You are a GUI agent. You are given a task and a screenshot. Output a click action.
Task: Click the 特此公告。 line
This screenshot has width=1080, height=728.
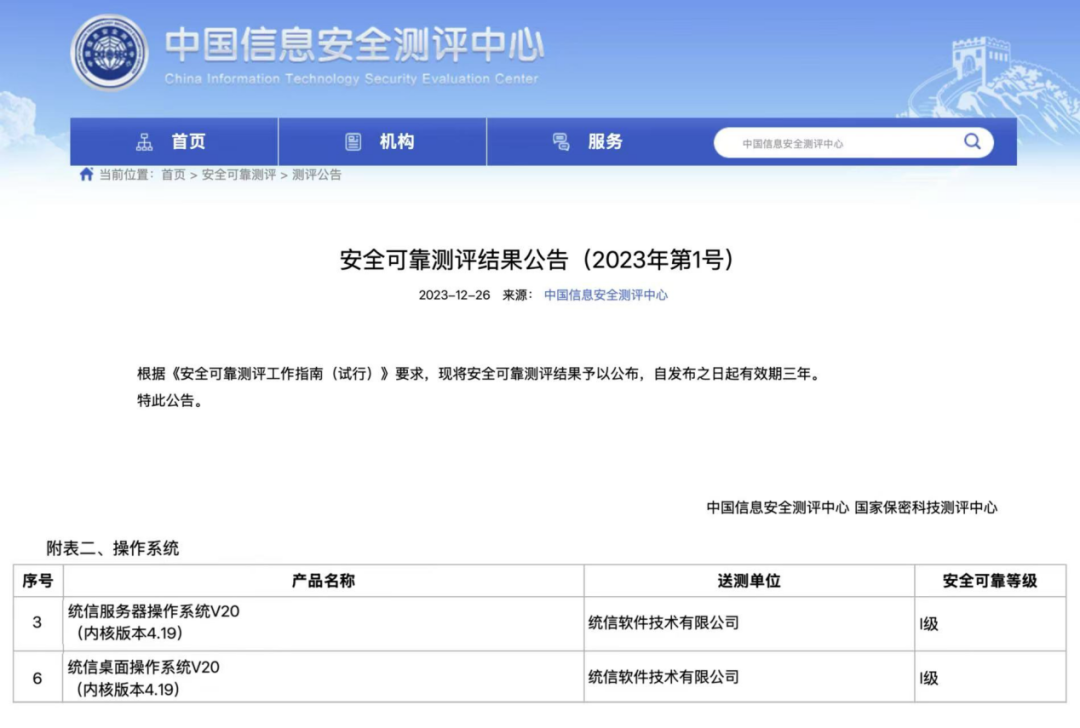170,400
